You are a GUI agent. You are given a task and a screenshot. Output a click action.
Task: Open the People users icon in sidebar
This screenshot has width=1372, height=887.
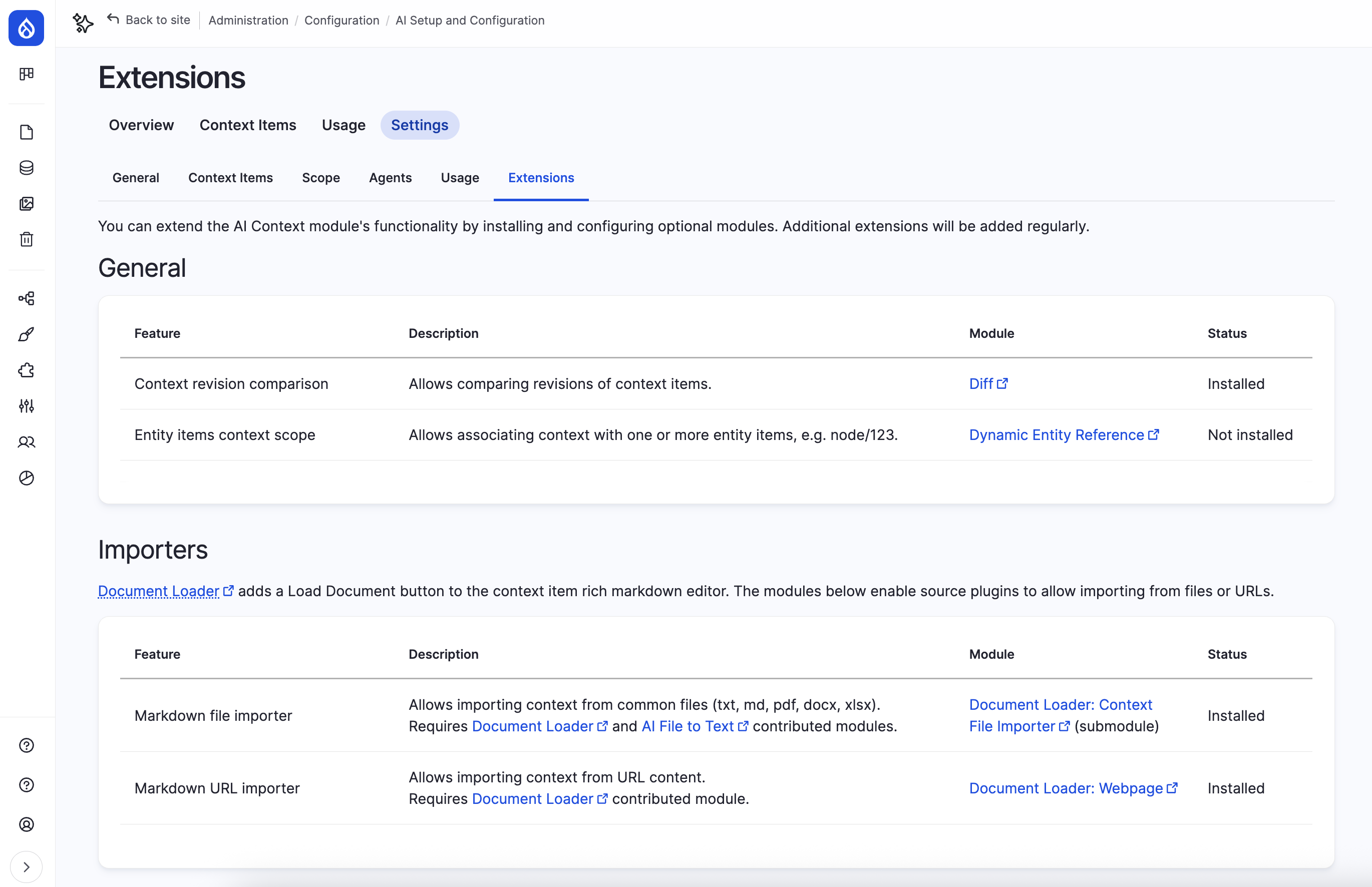(27, 442)
